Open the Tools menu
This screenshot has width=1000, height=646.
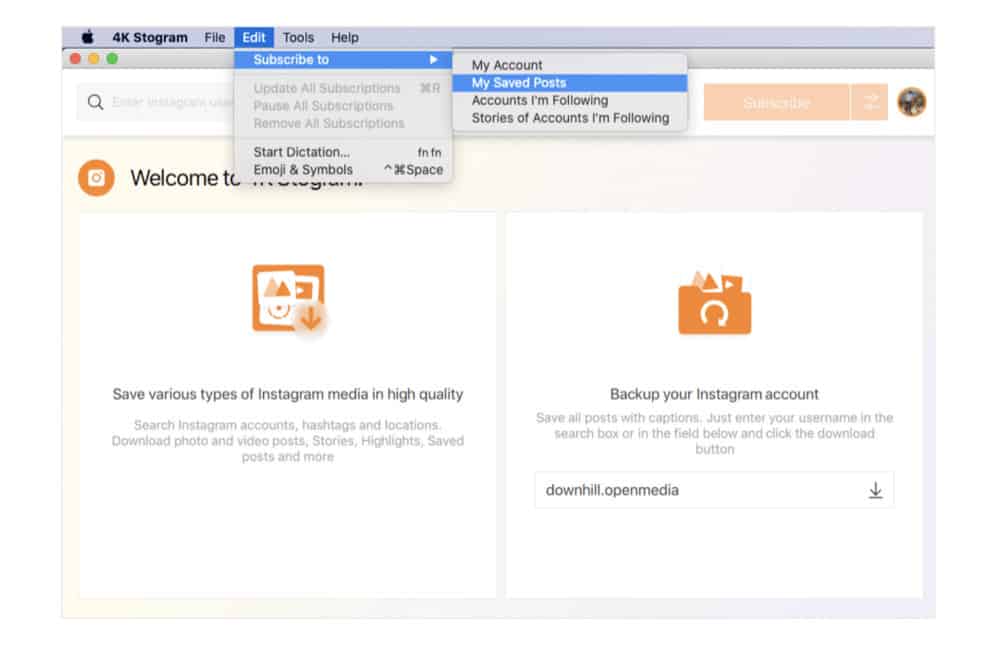pos(298,38)
